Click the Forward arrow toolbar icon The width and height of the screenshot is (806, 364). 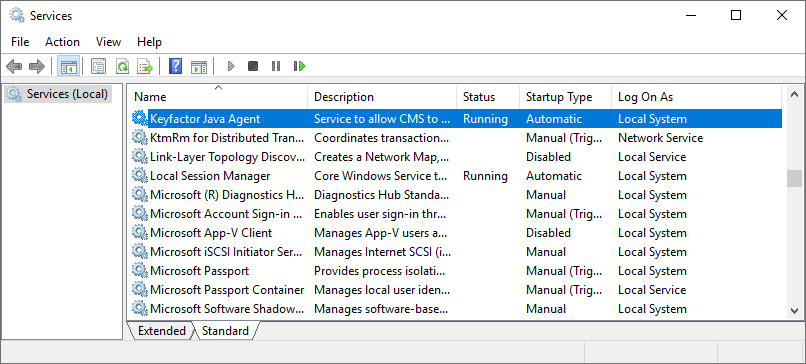click(37, 66)
